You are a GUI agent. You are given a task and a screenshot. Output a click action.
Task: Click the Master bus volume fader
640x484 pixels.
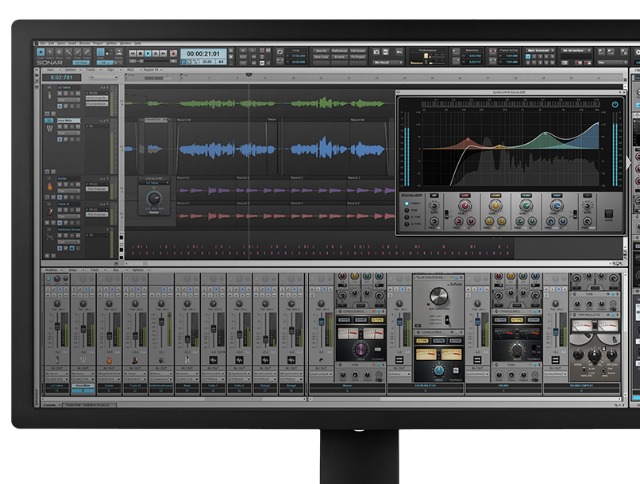point(321,322)
